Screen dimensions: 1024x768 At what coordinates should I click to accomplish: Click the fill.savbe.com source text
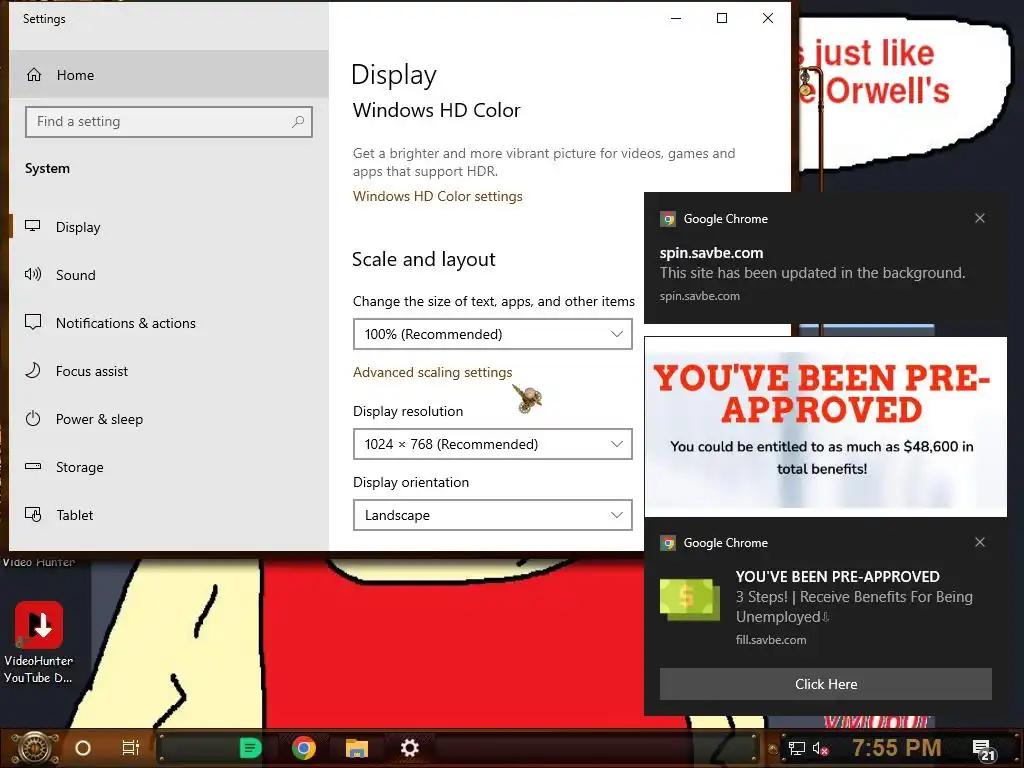(771, 640)
